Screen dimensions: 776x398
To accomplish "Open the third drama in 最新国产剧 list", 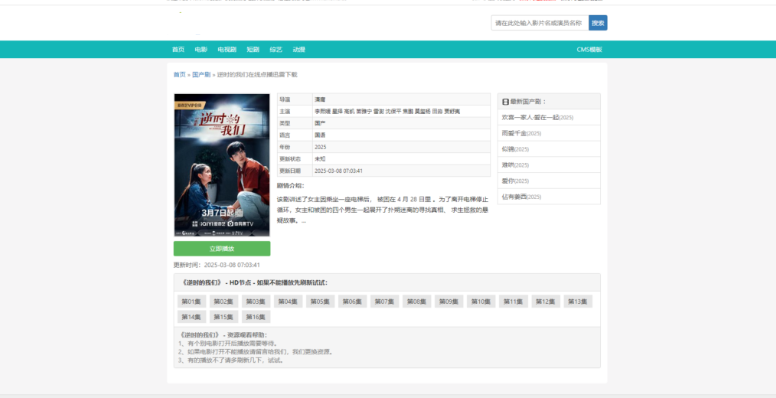I will pyautogui.click(x=515, y=149).
